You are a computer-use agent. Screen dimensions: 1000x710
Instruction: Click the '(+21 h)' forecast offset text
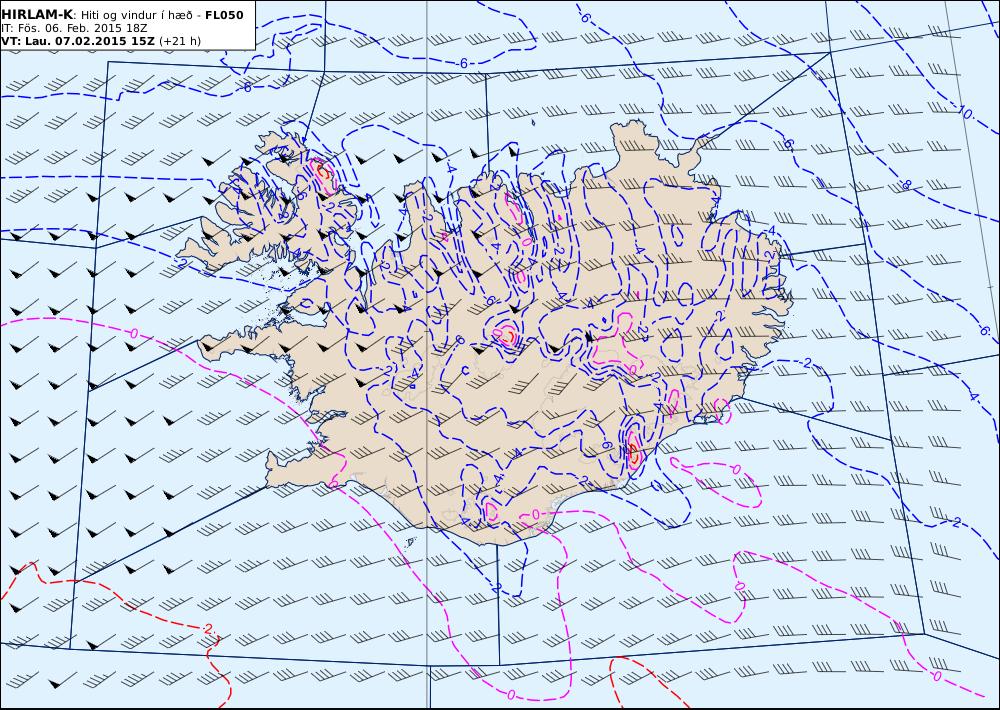[x=180, y=41]
